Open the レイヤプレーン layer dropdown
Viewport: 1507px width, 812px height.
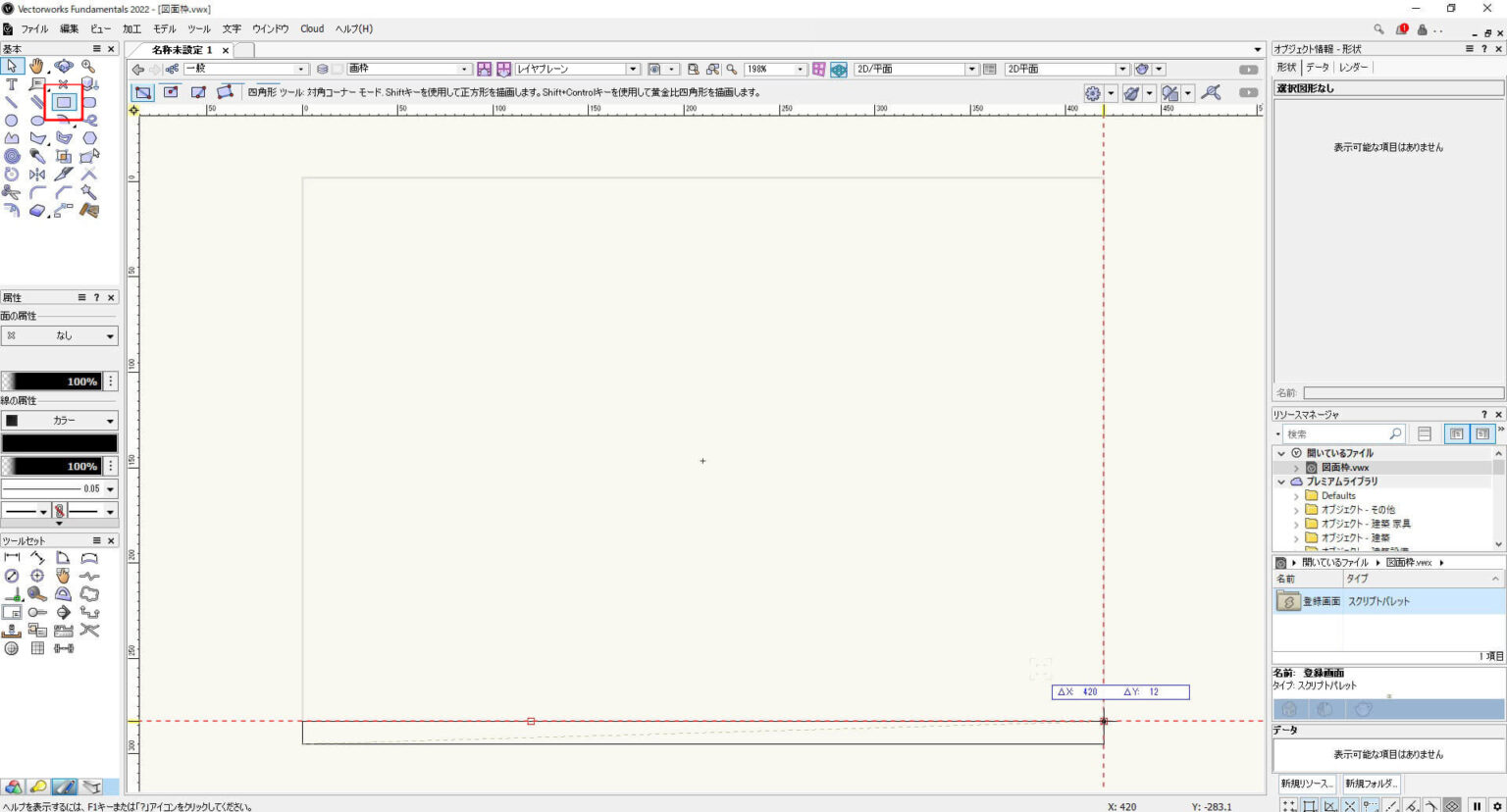[632, 69]
